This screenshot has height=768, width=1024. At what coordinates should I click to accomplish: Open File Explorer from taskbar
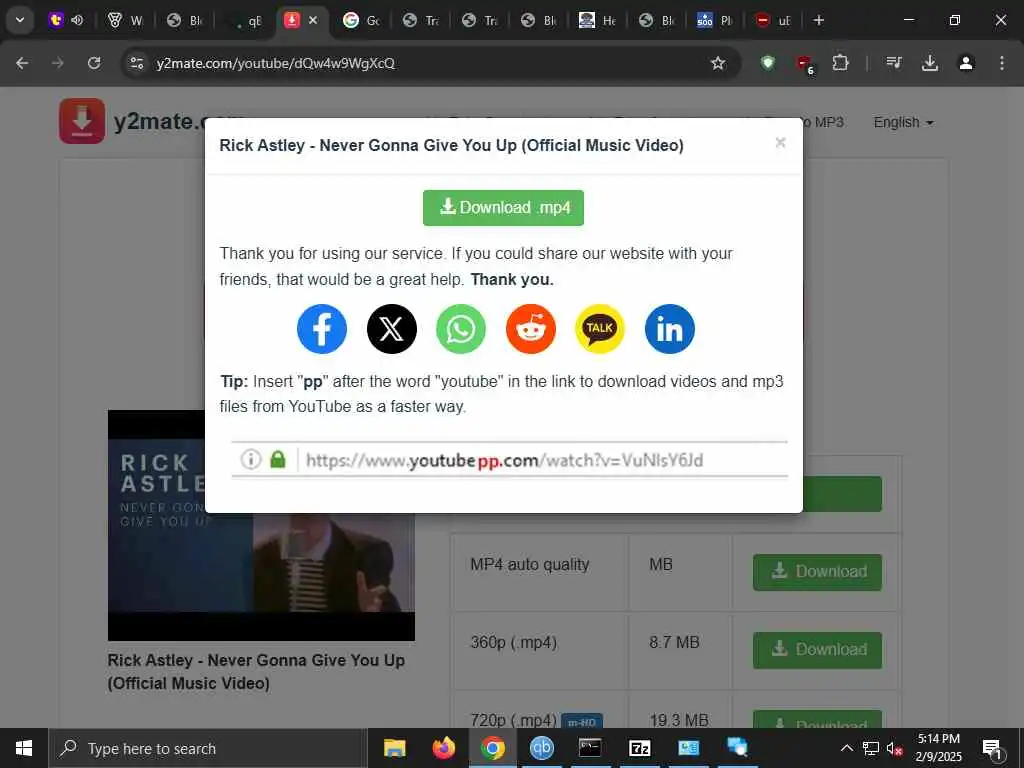[x=394, y=748]
